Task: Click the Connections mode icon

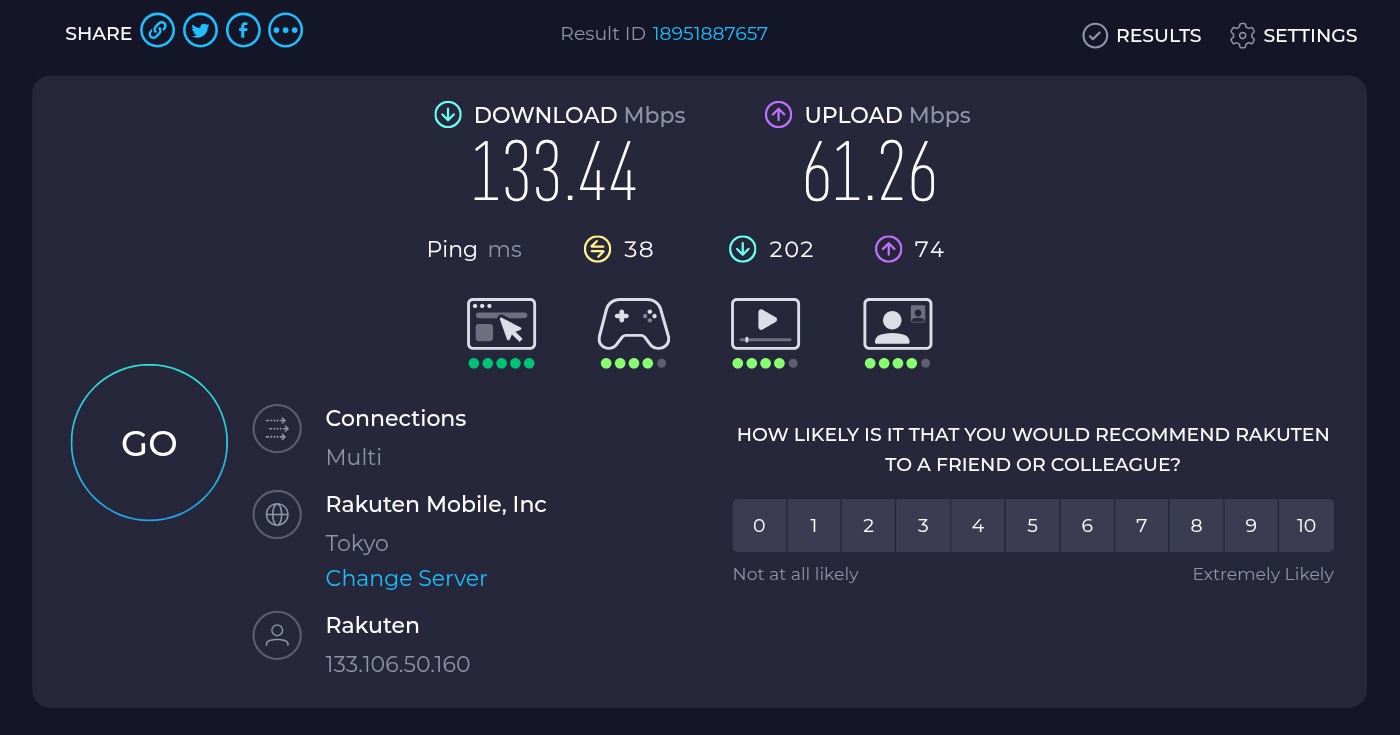Action: coord(277,430)
